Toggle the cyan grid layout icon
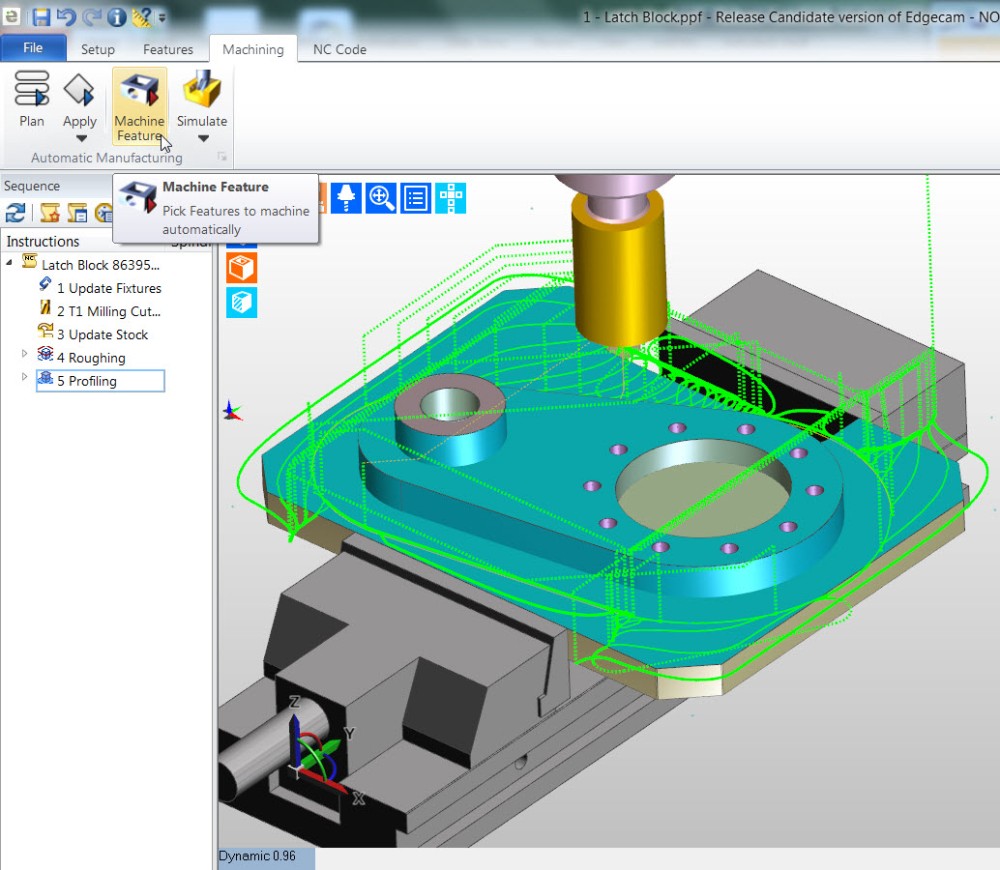 (451, 198)
